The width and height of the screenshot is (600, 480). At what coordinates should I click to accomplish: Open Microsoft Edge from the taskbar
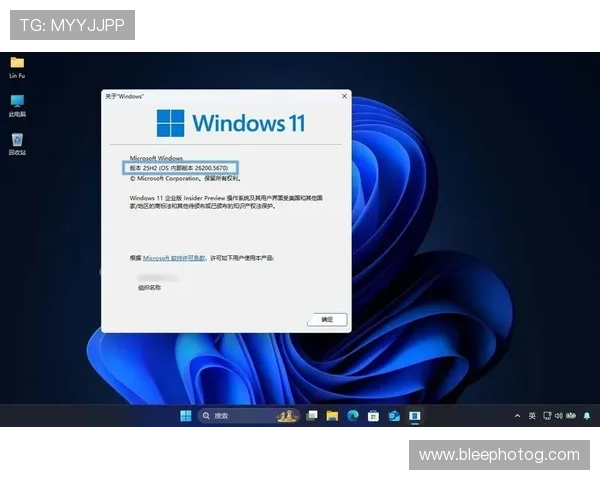click(x=352, y=415)
